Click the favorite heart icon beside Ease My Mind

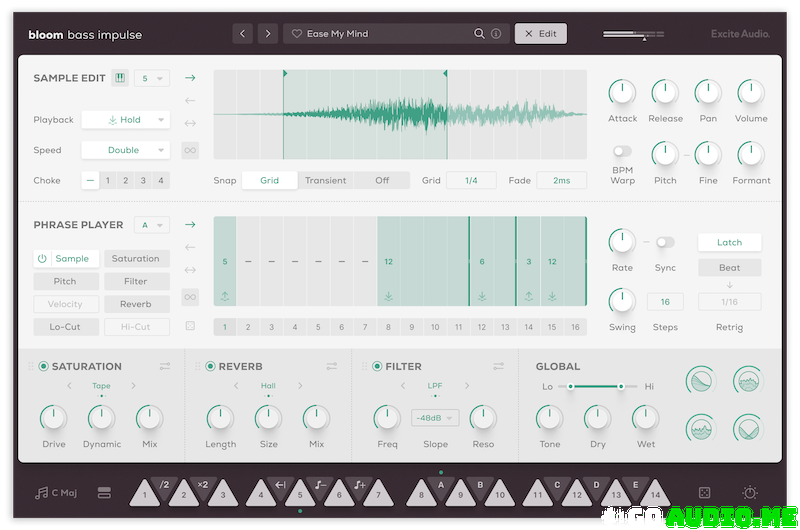296,34
